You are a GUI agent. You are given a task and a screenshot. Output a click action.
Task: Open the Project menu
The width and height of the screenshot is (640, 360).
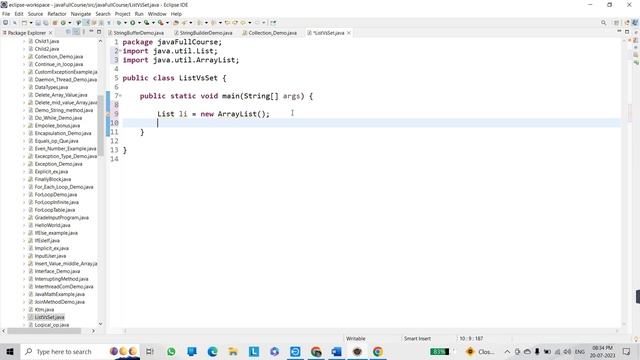pos(122,14)
